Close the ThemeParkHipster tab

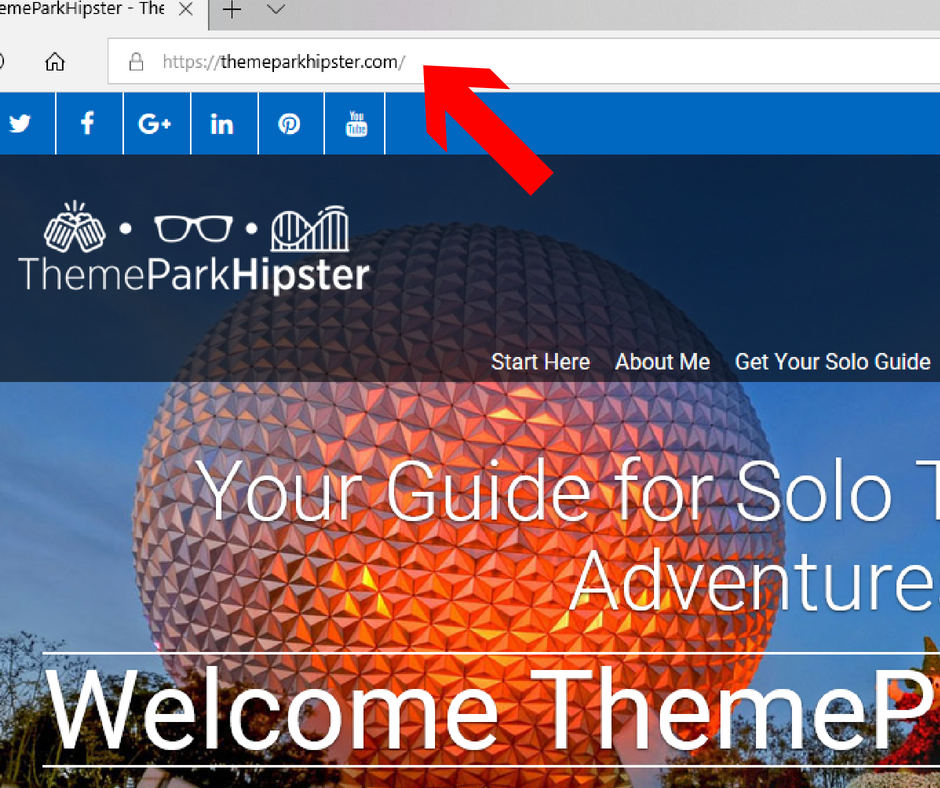click(x=186, y=9)
